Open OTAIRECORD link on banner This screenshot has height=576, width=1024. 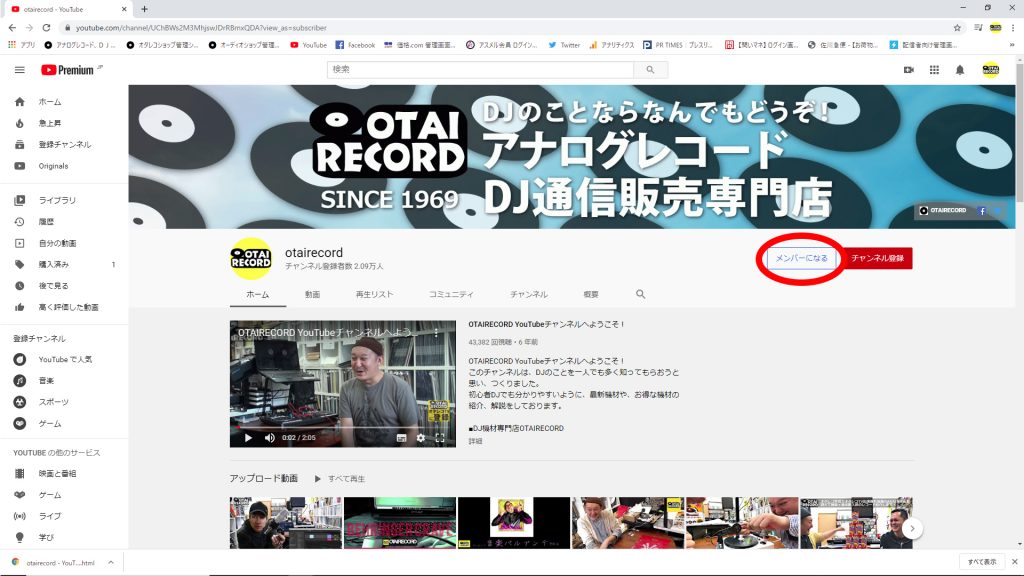tap(942, 210)
